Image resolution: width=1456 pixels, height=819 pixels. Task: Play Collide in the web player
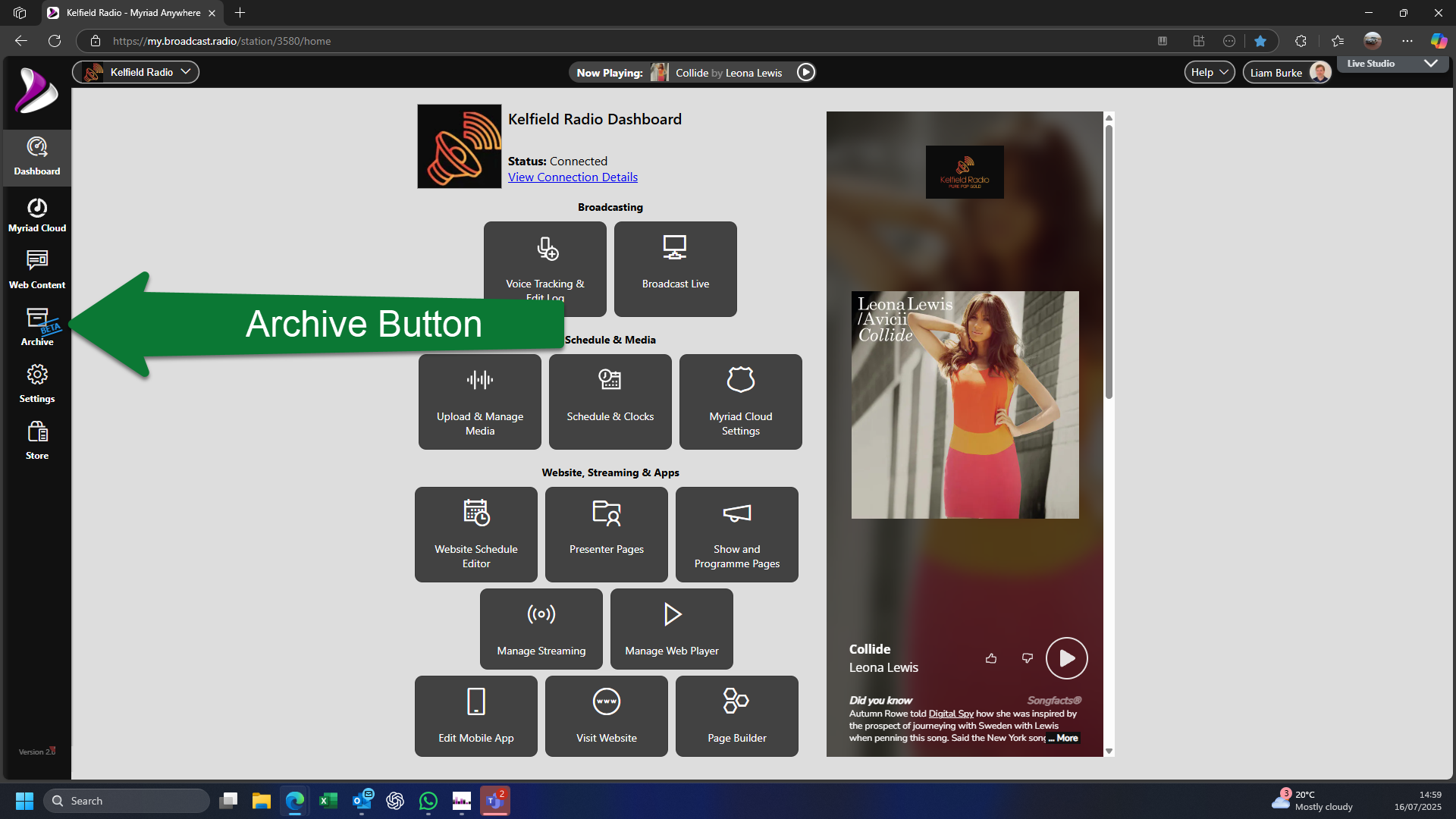tap(1066, 658)
